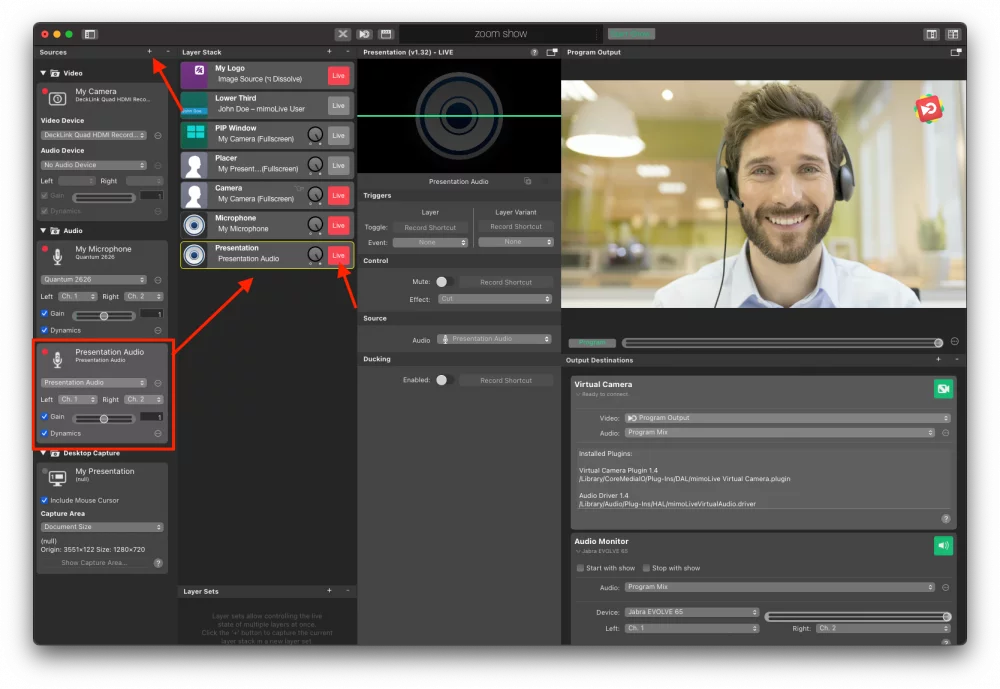Uncheck Dynamics for My Microphone
The width and height of the screenshot is (1000, 689).
click(x=45, y=330)
